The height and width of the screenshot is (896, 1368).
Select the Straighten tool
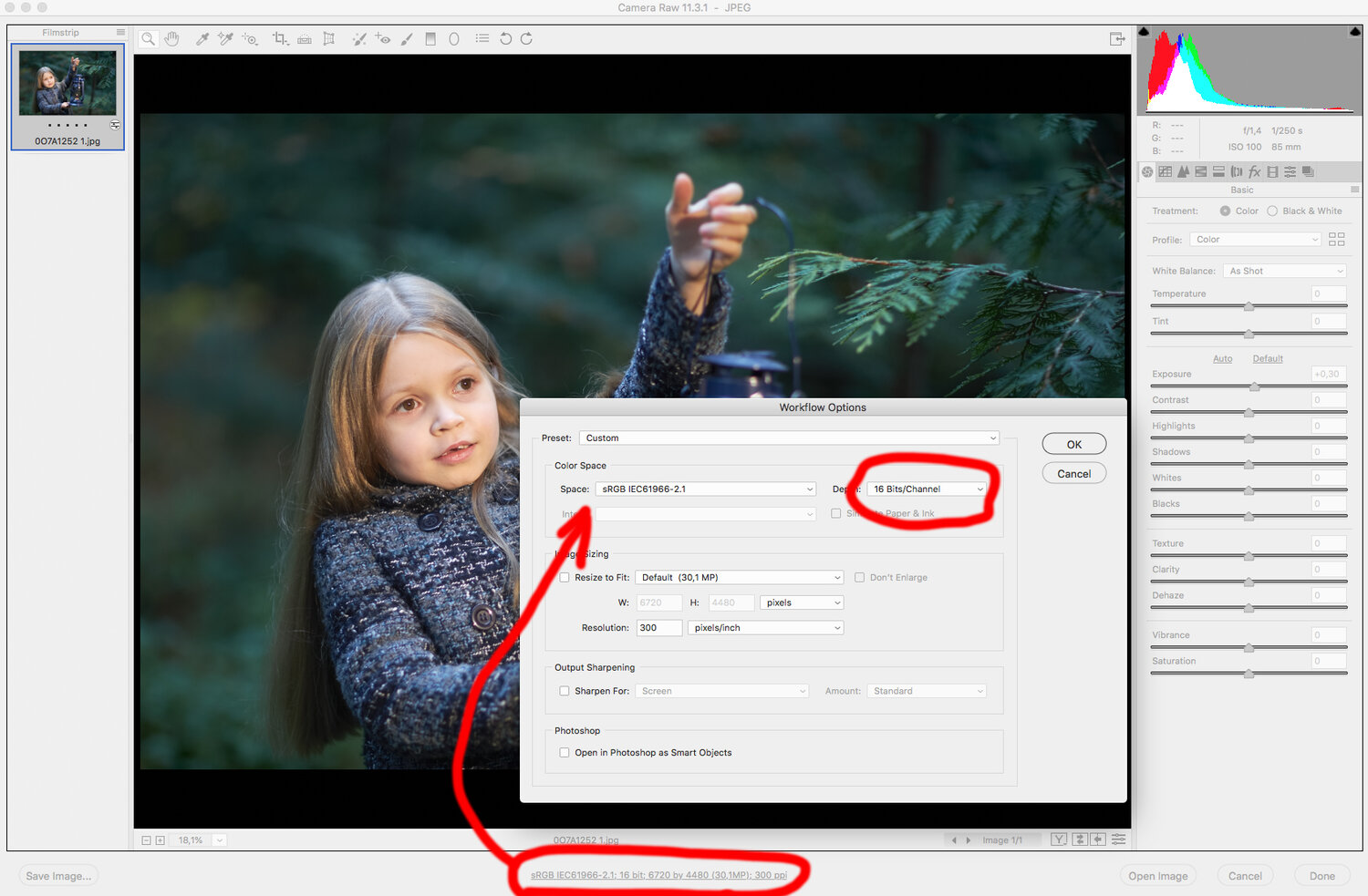coord(305,39)
